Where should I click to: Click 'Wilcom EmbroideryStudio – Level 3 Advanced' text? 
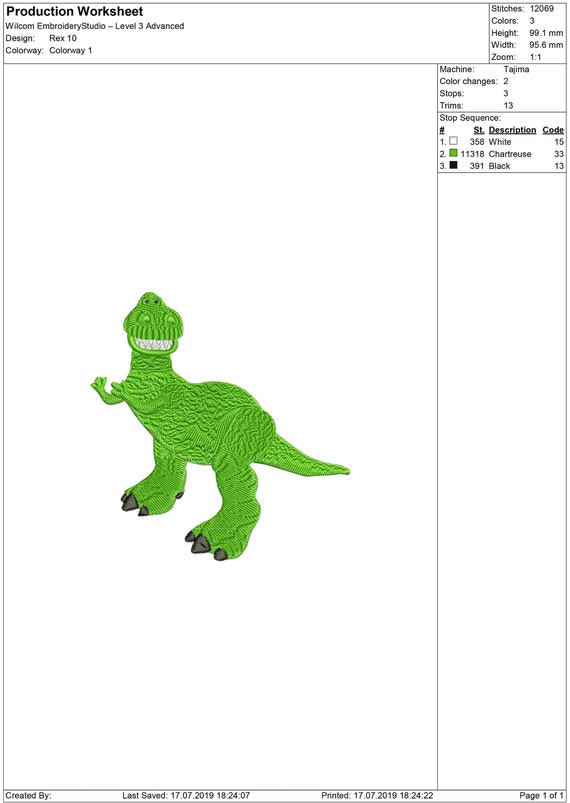coord(95,26)
